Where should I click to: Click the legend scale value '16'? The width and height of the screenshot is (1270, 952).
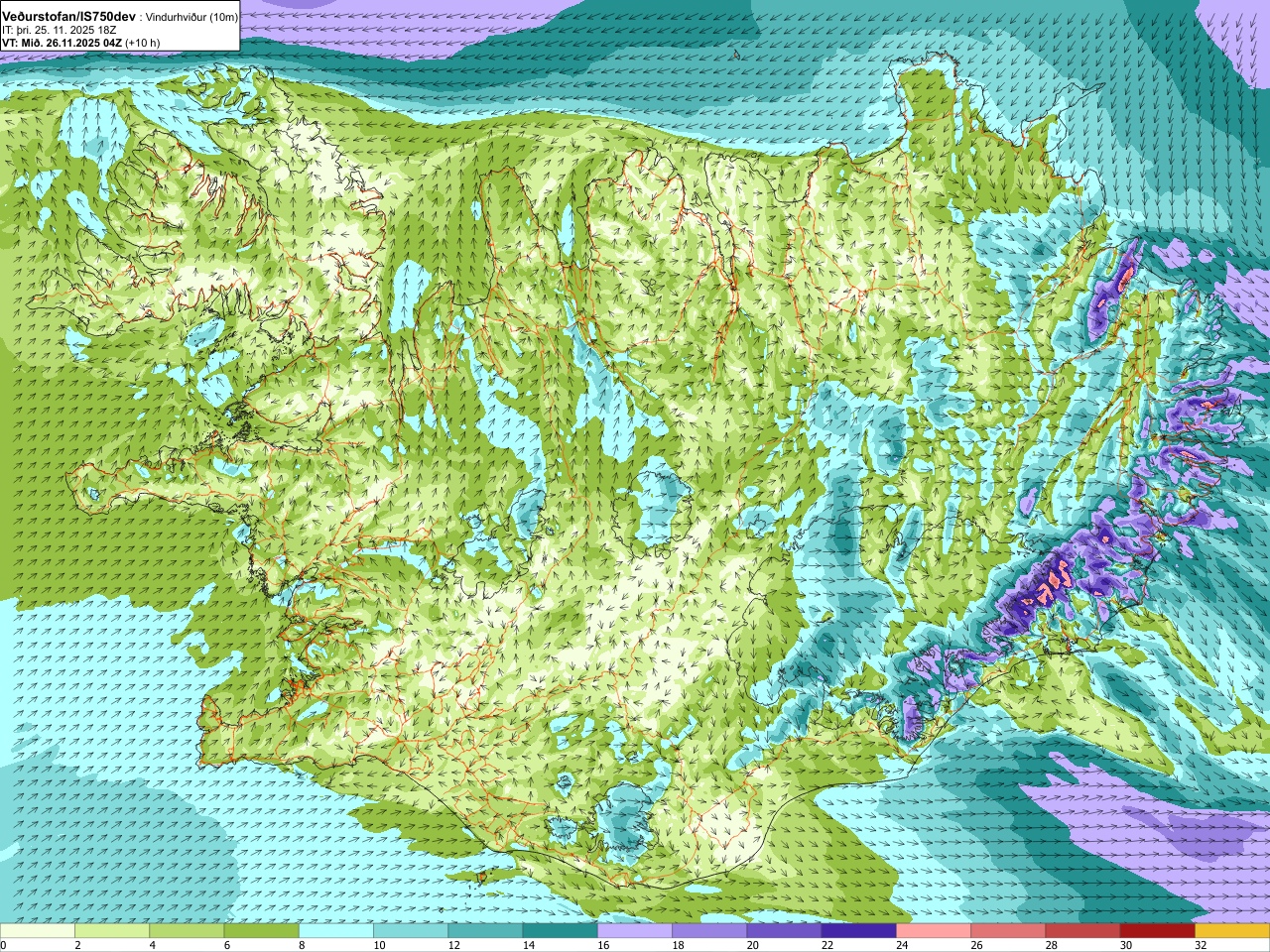coord(603,945)
